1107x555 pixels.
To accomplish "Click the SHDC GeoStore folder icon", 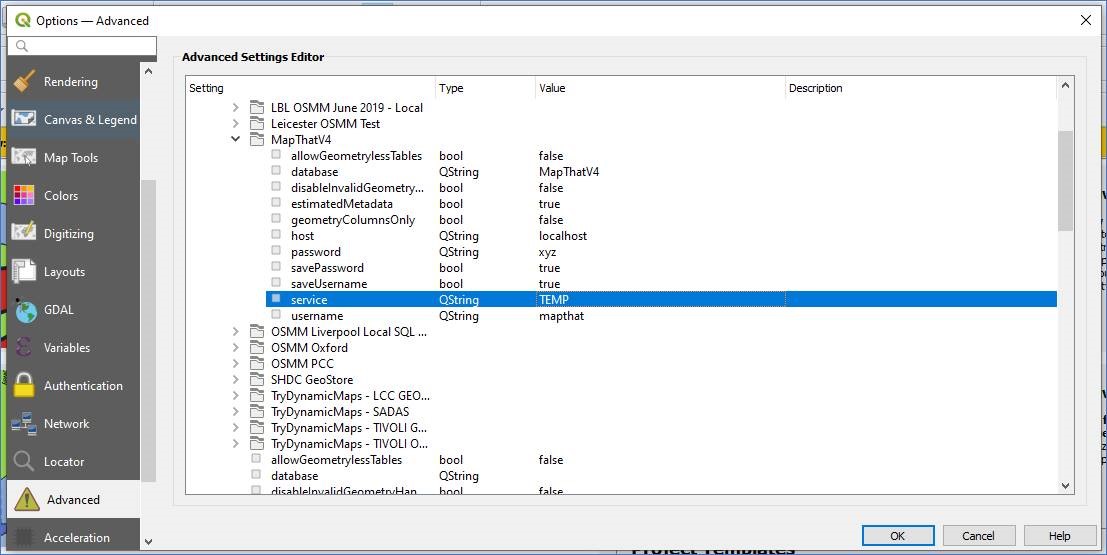I will [x=257, y=380].
